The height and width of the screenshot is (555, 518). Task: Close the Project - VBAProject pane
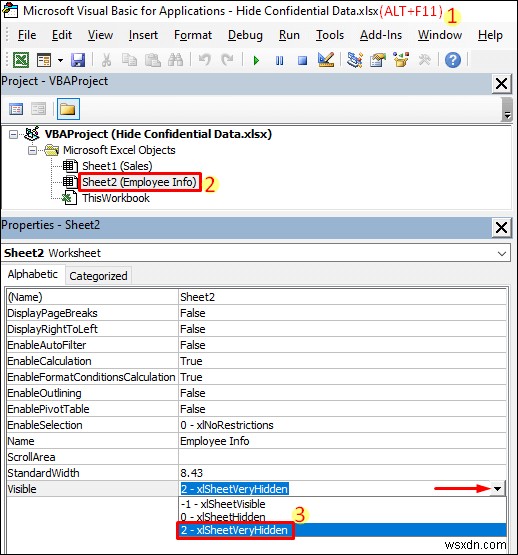click(501, 84)
